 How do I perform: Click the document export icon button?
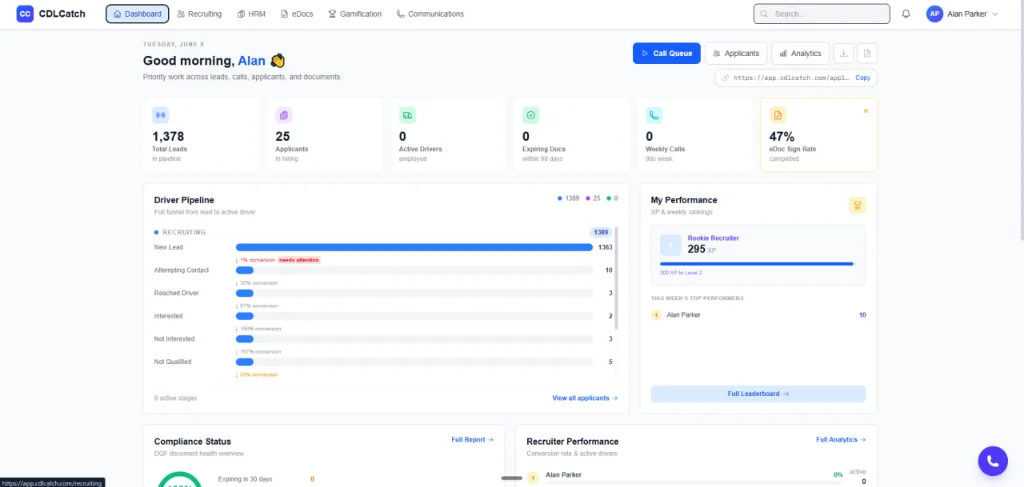coord(867,54)
